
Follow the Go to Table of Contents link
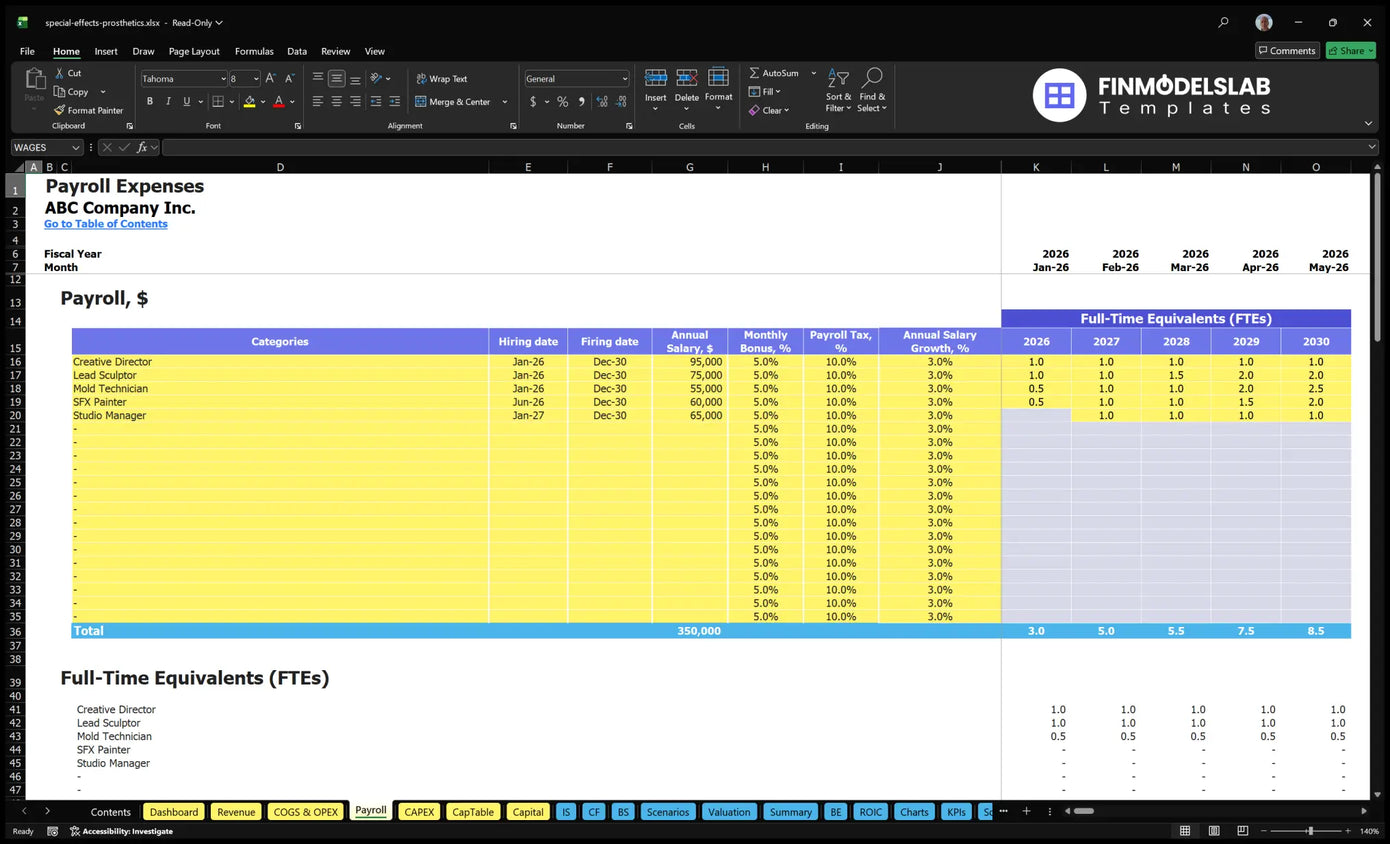(x=106, y=224)
